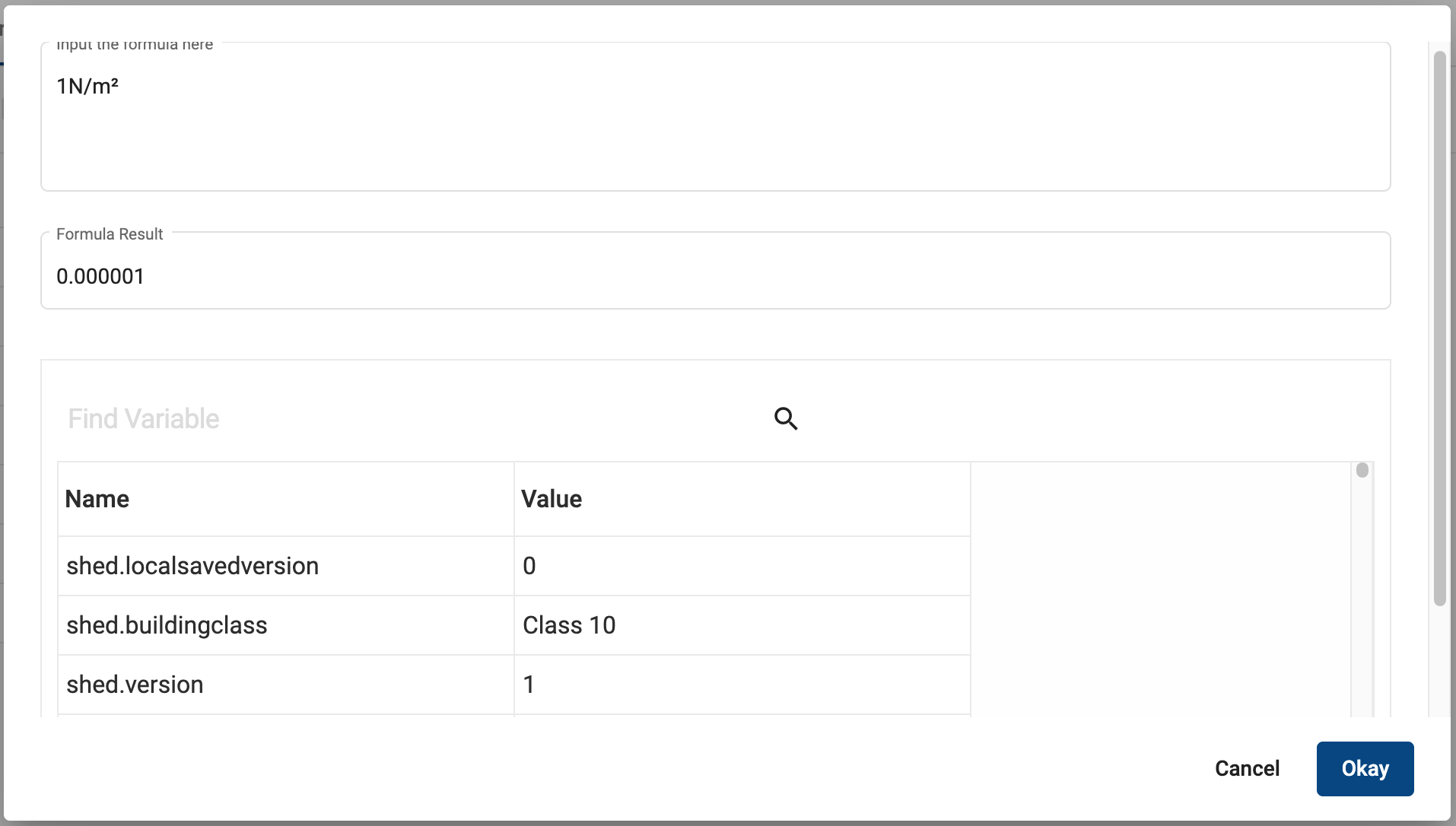Click the dialog's main vertical scrollbar

(x=1439, y=327)
